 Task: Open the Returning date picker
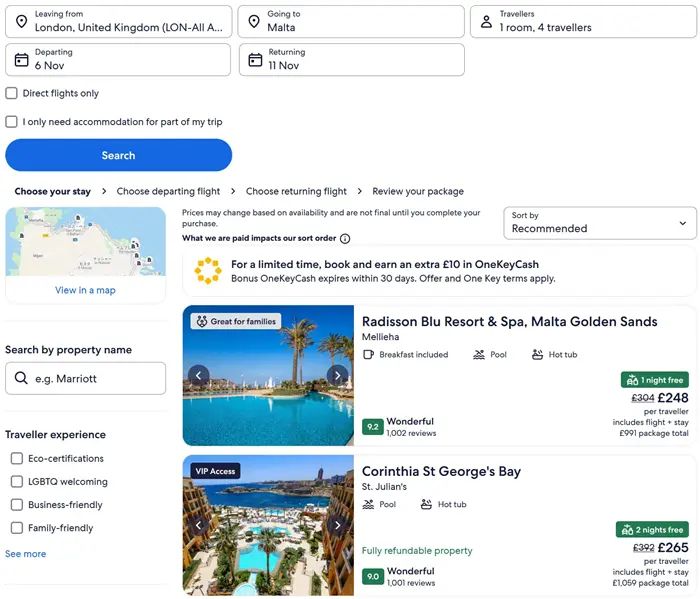click(351, 60)
